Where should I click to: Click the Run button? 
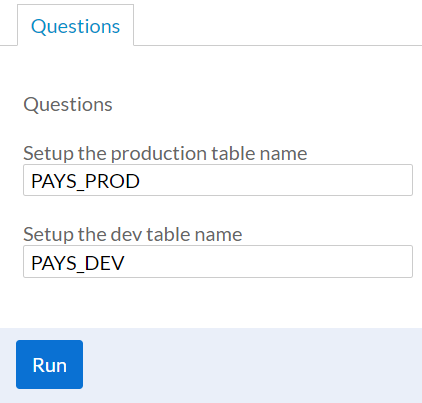coord(49,364)
